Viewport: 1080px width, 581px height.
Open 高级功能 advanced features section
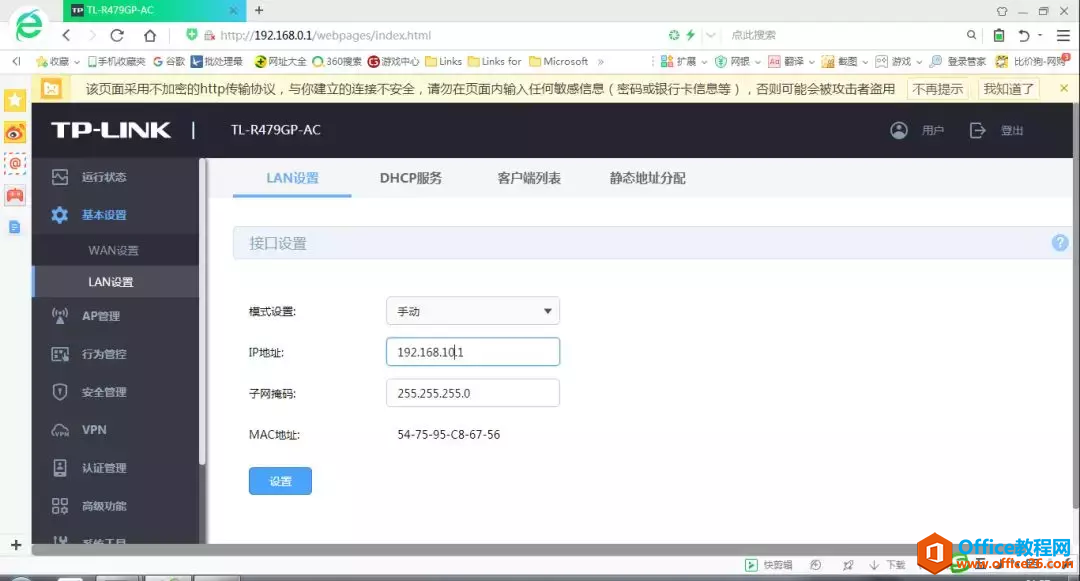[x=103, y=506]
